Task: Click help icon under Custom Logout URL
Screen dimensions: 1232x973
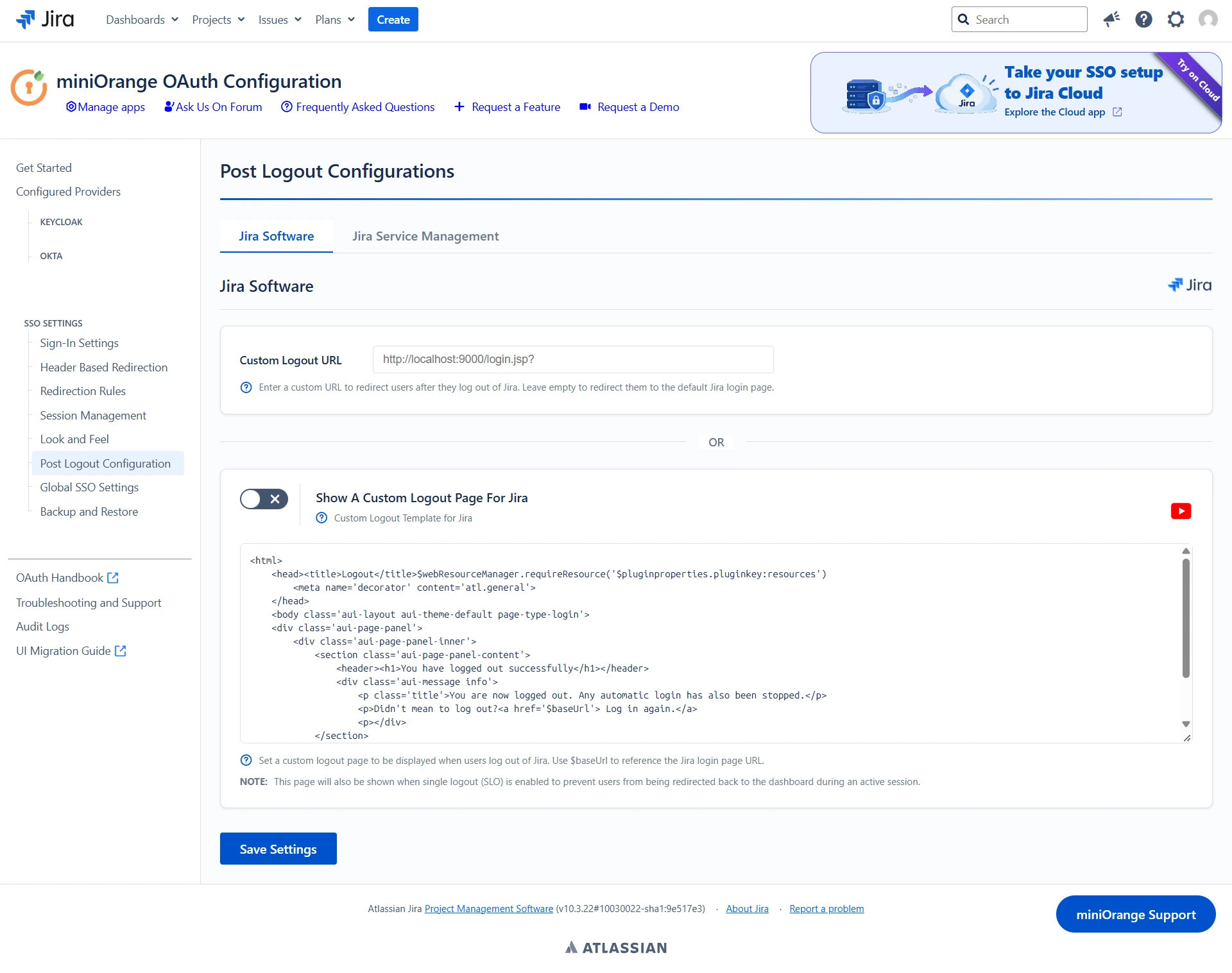Action: pos(246,387)
